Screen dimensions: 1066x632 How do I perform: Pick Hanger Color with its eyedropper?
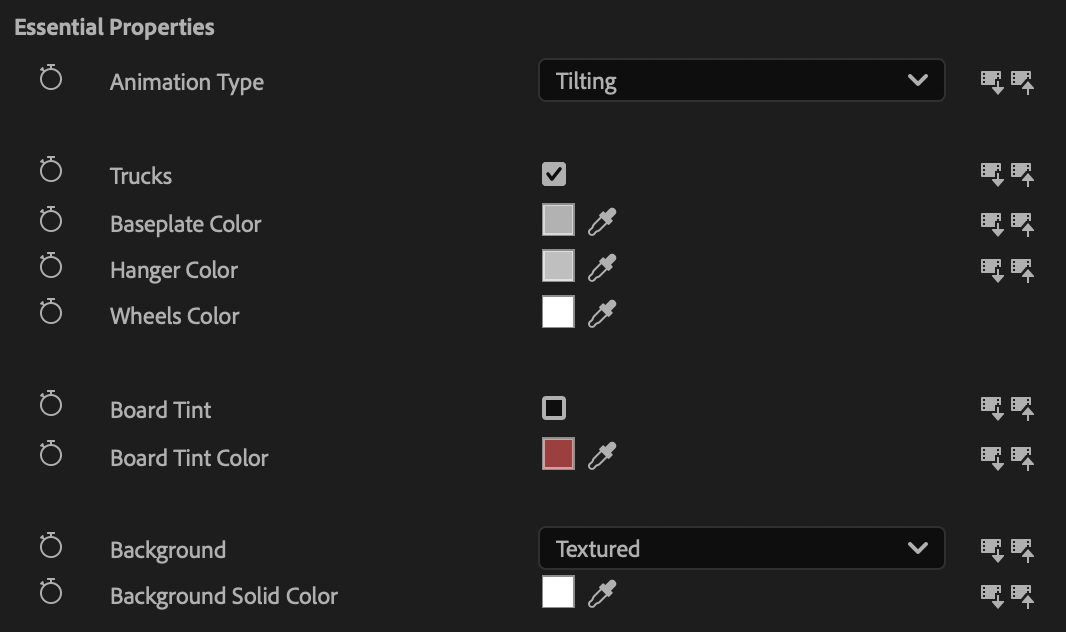(602, 267)
